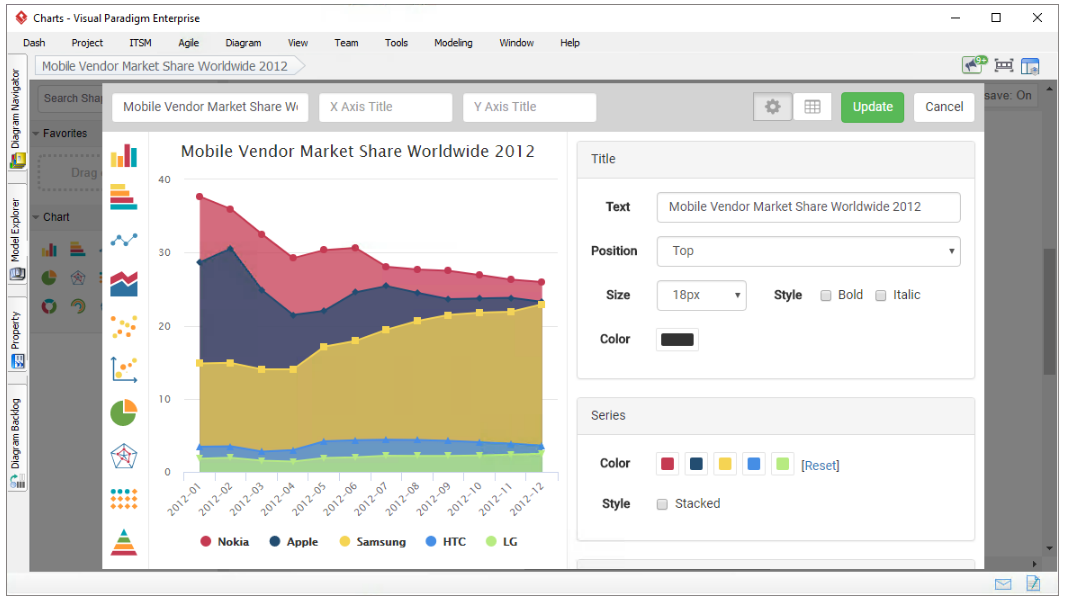Click the light blue series color swatch
Image resolution: width=1066 pixels, height=605 pixels.
(x=753, y=464)
